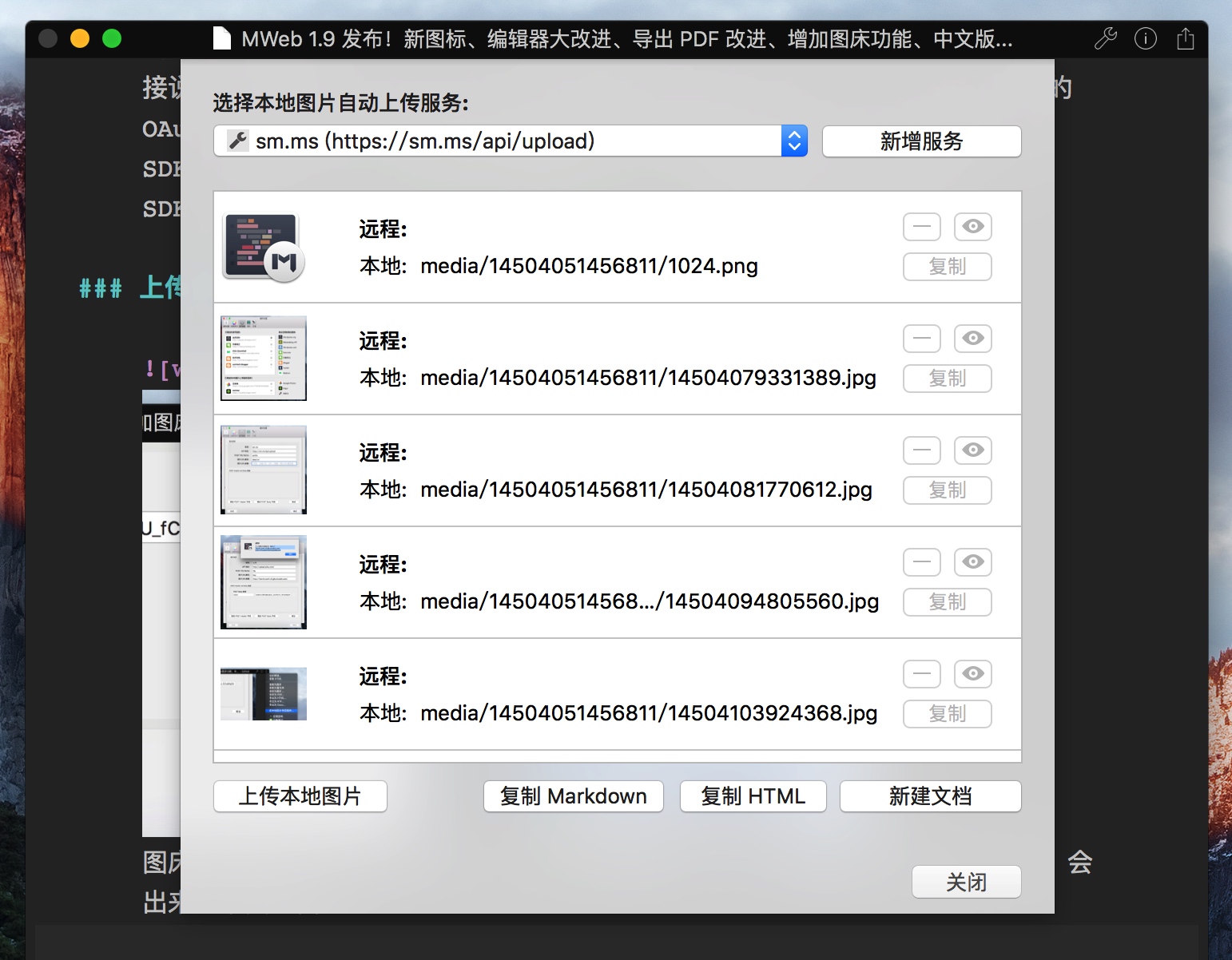The height and width of the screenshot is (960, 1232).
Task: Click the 新建文档 button
Action: click(x=931, y=796)
